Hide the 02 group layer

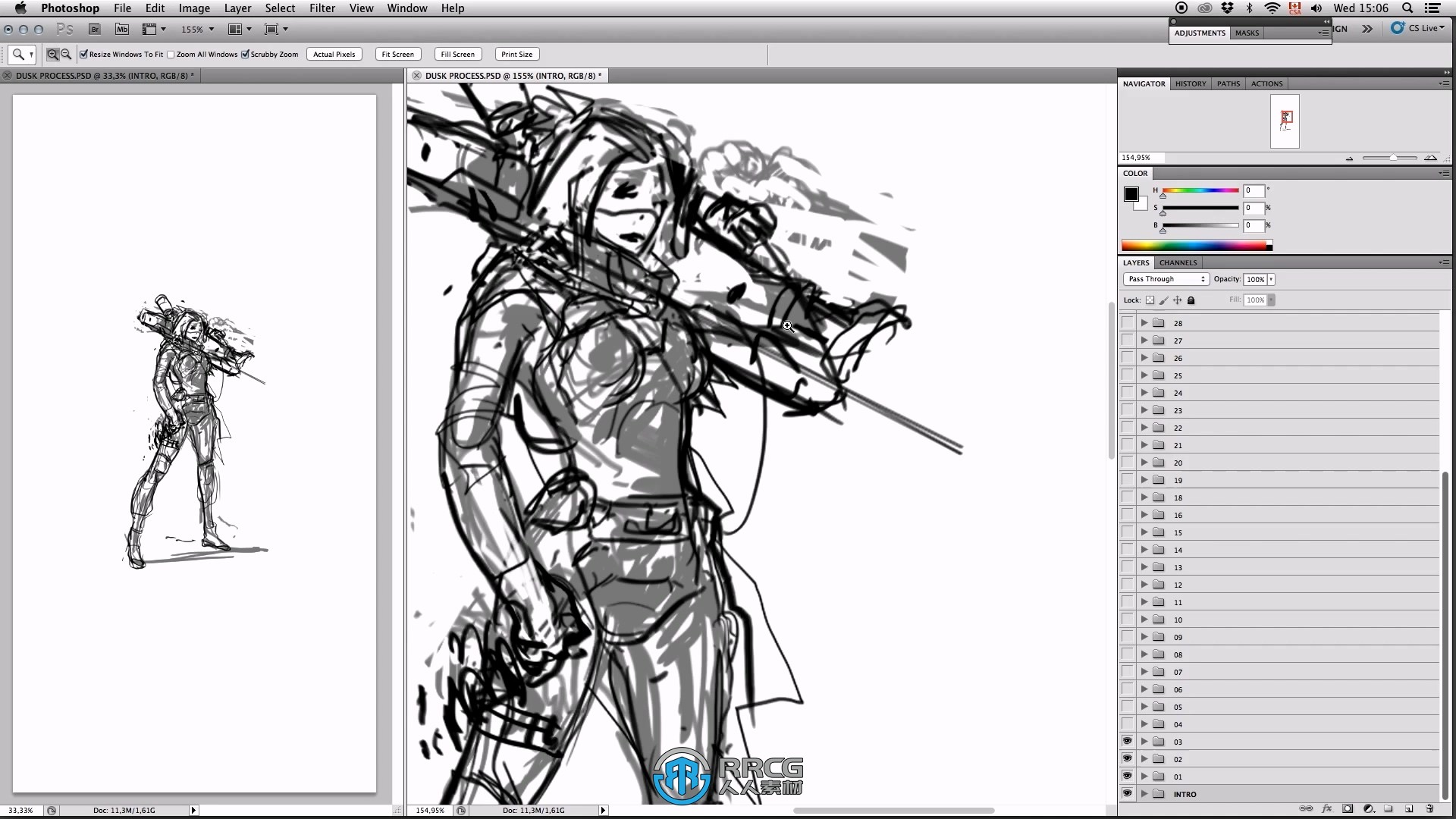(1127, 759)
